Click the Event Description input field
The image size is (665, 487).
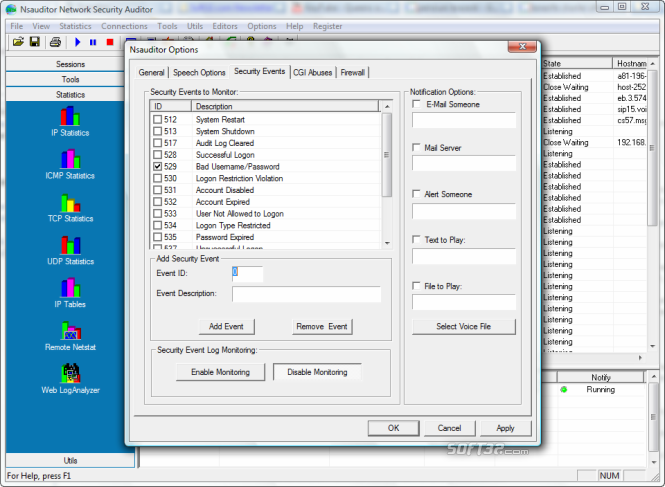click(x=306, y=294)
